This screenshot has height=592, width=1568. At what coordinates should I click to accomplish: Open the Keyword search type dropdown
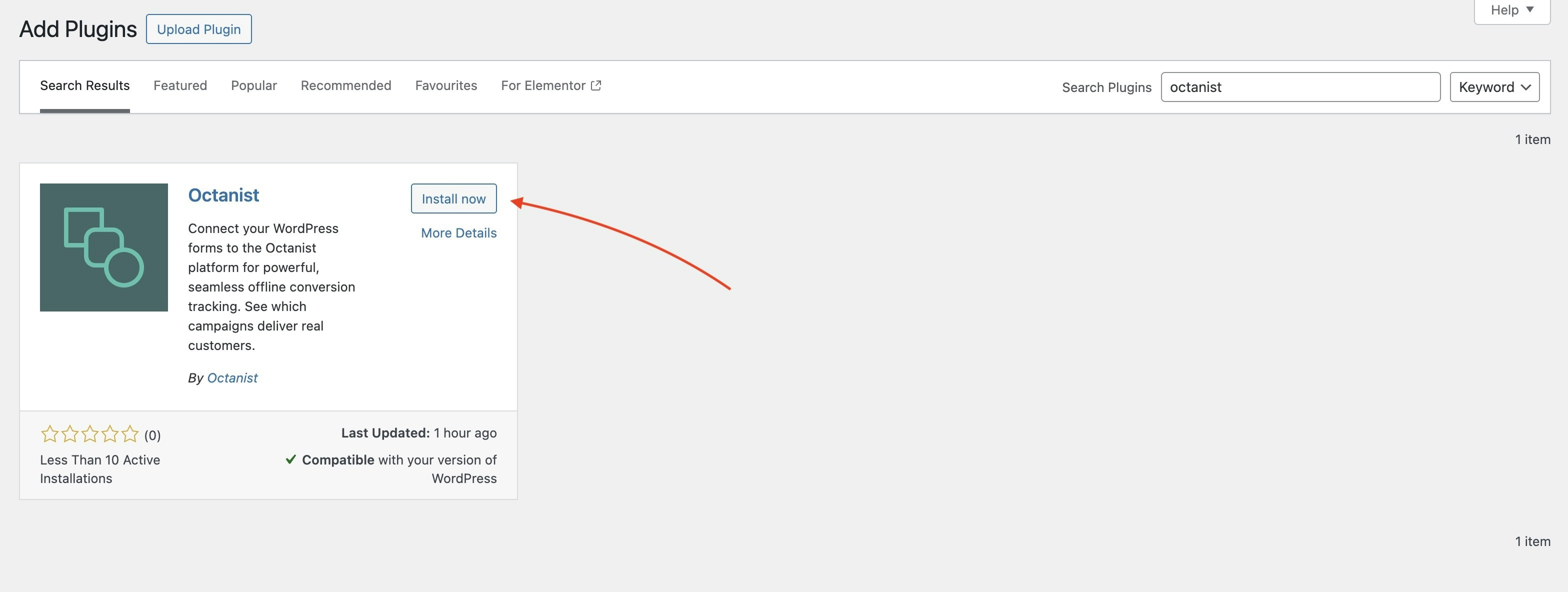1495,87
